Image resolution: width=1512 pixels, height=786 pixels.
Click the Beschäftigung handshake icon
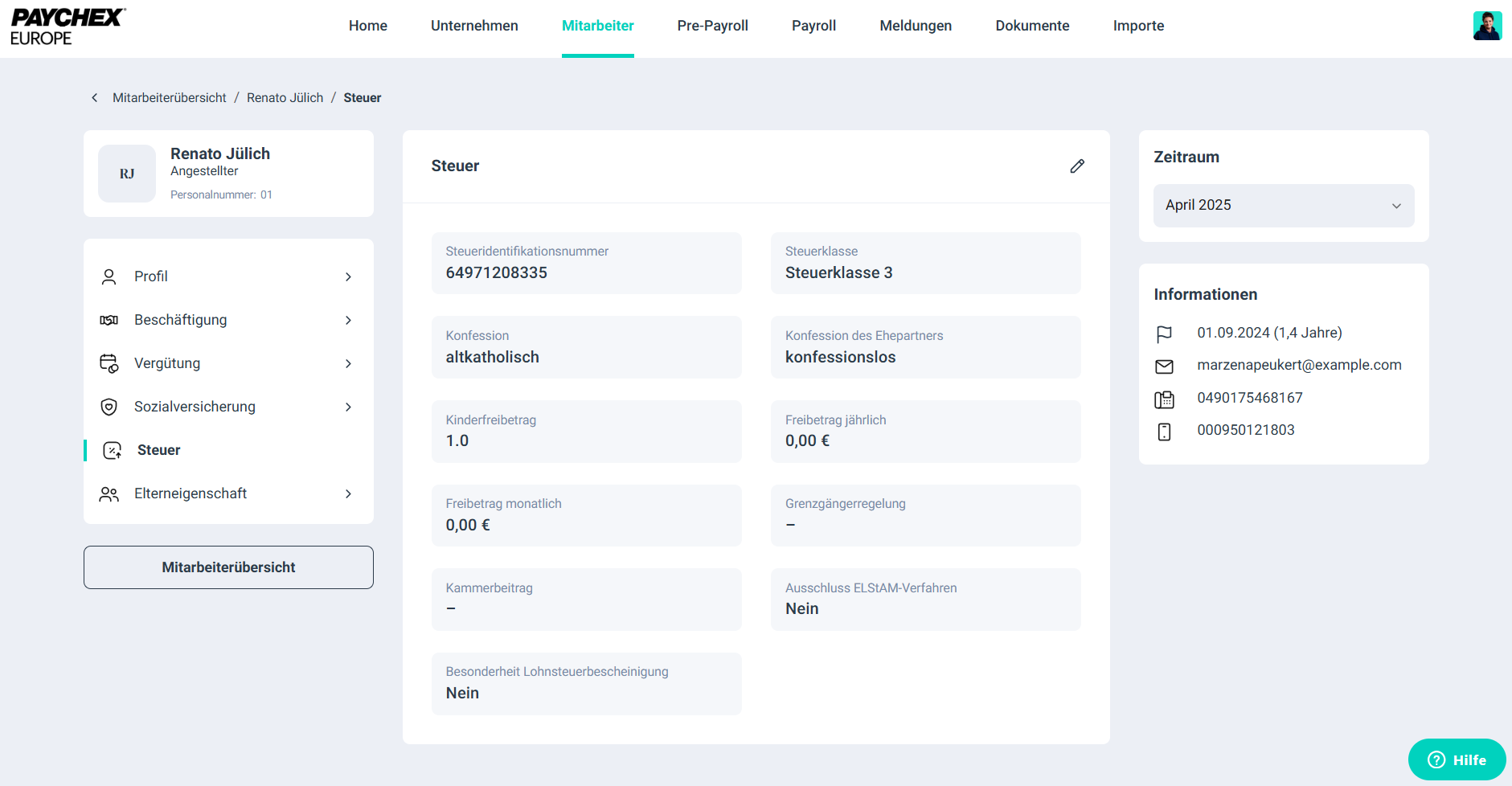[109, 321]
